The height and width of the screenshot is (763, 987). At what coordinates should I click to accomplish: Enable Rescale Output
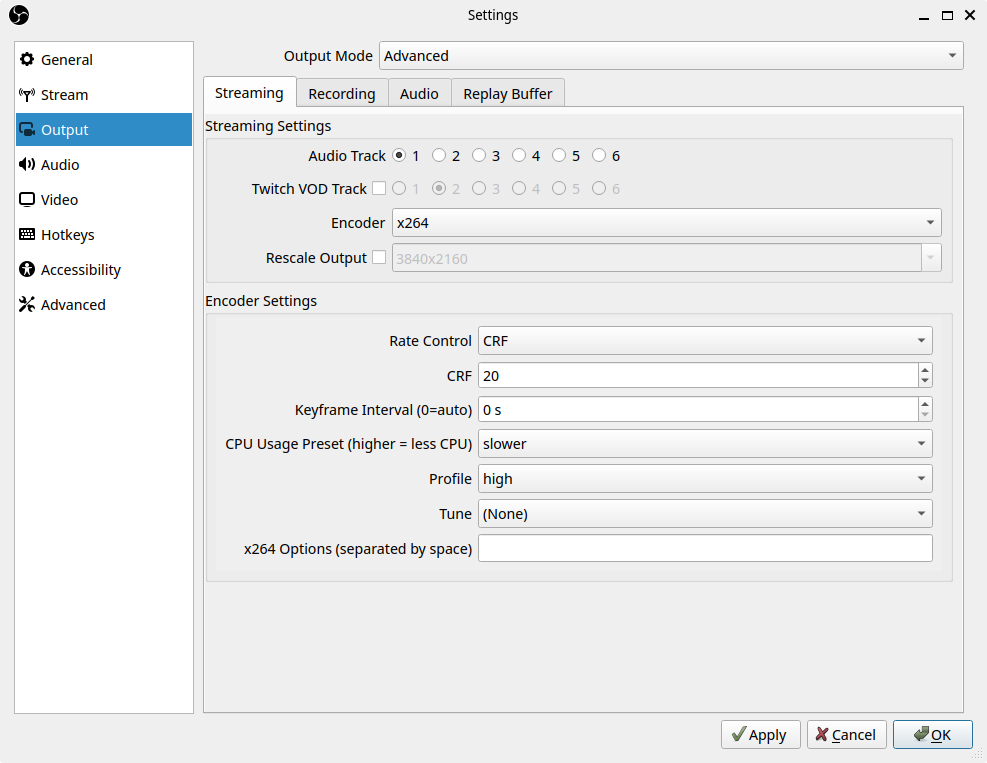pos(380,257)
